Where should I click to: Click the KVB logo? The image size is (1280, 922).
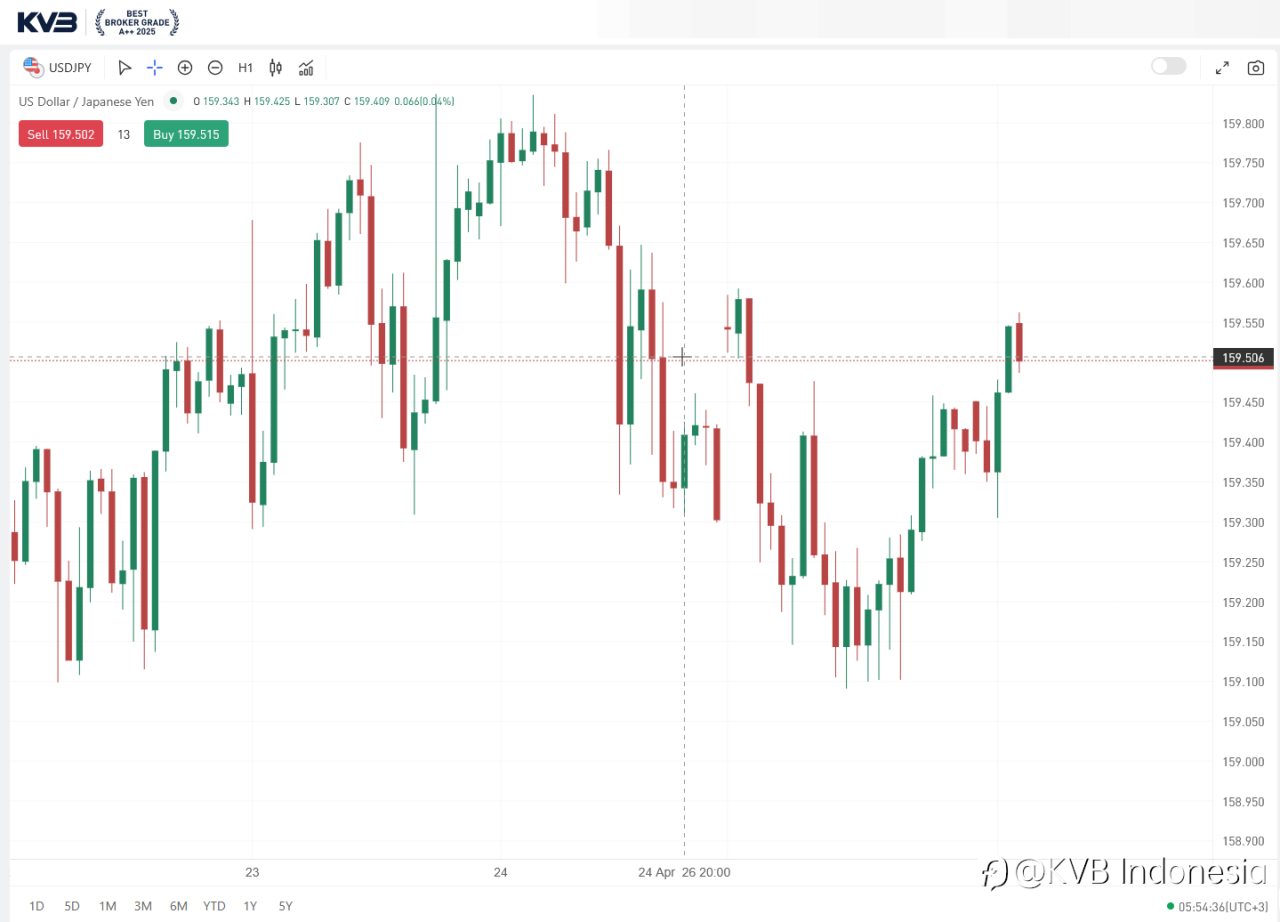pyautogui.click(x=47, y=20)
